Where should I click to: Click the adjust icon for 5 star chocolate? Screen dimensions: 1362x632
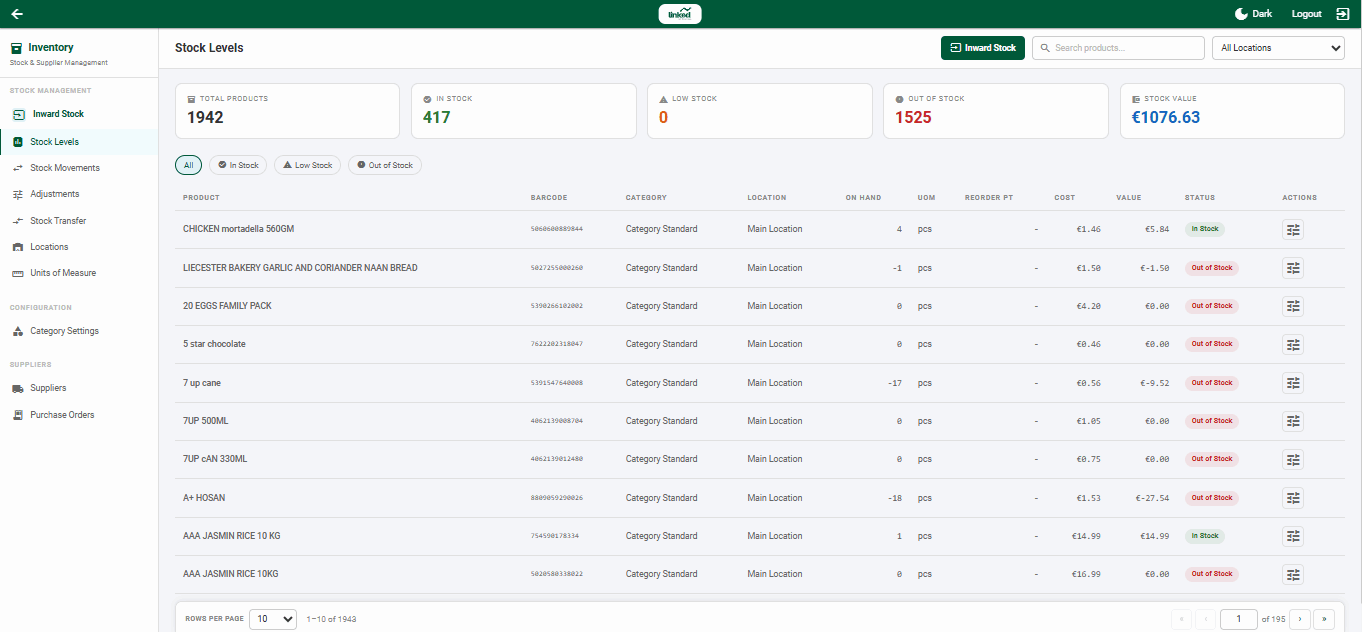click(x=1293, y=344)
